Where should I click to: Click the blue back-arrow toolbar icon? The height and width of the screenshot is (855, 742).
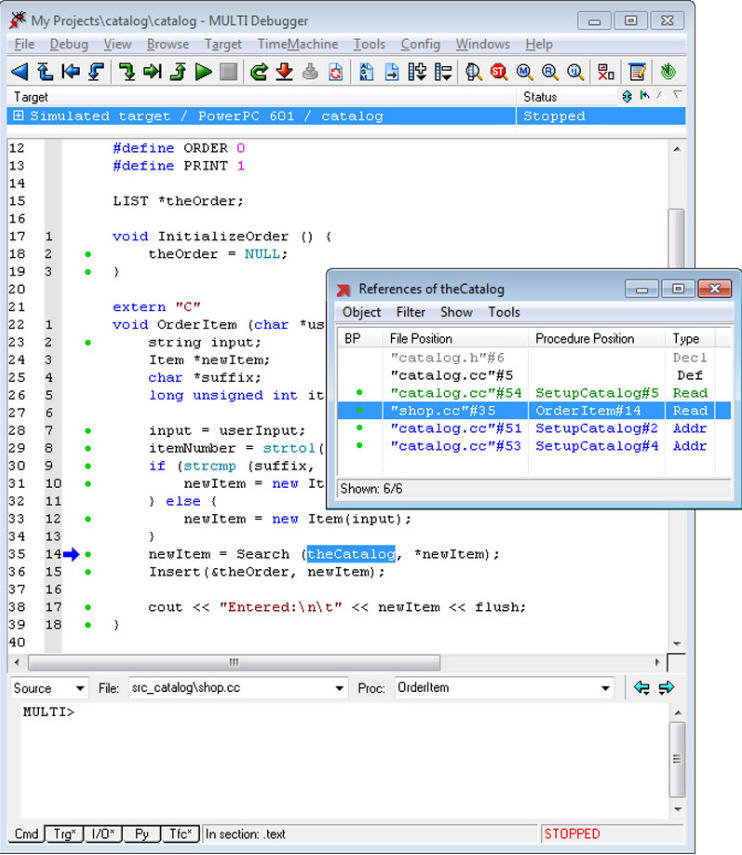click(19, 71)
